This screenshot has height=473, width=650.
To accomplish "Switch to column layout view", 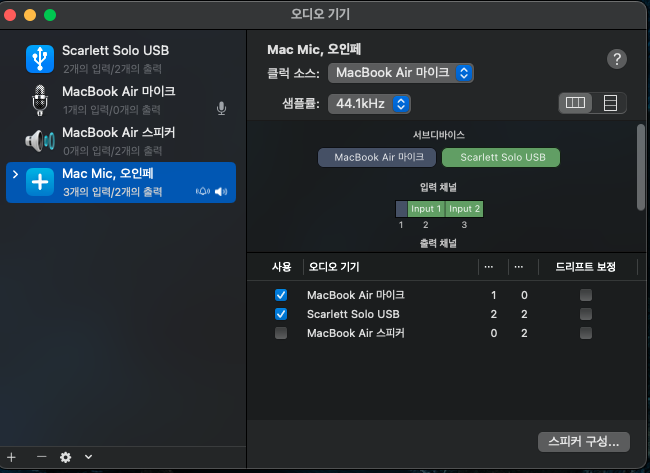I will (x=575, y=102).
